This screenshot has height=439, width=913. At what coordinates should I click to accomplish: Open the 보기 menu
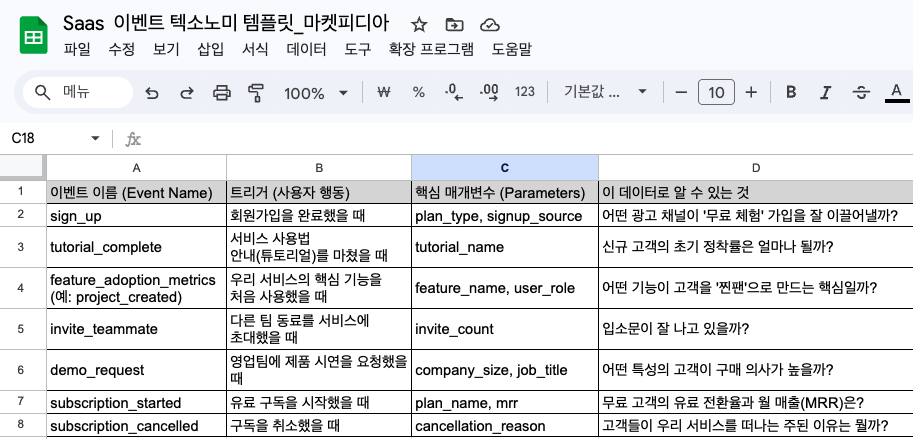(166, 49)
